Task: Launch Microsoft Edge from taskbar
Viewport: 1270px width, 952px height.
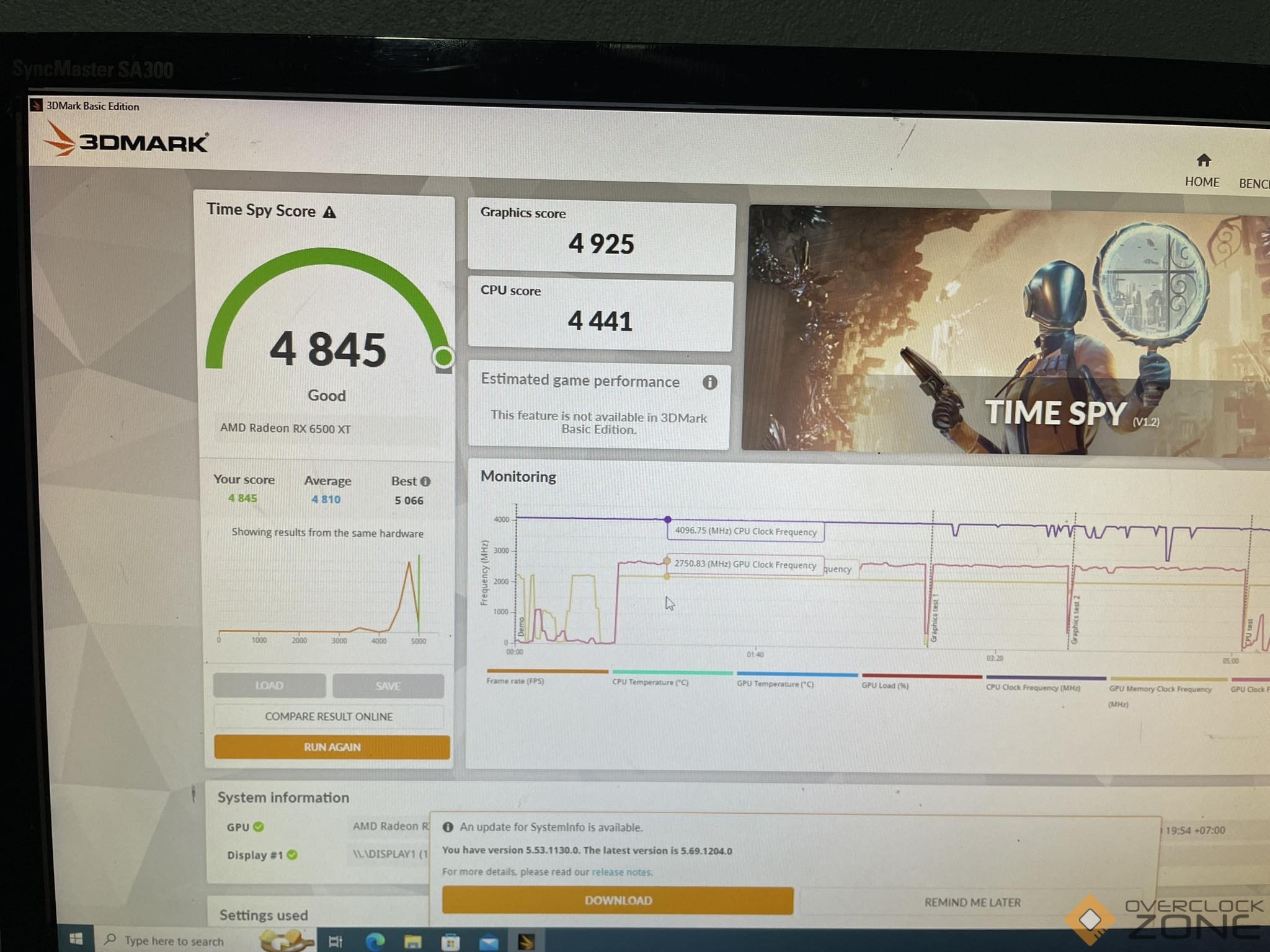Action: (x=375, y=941)
